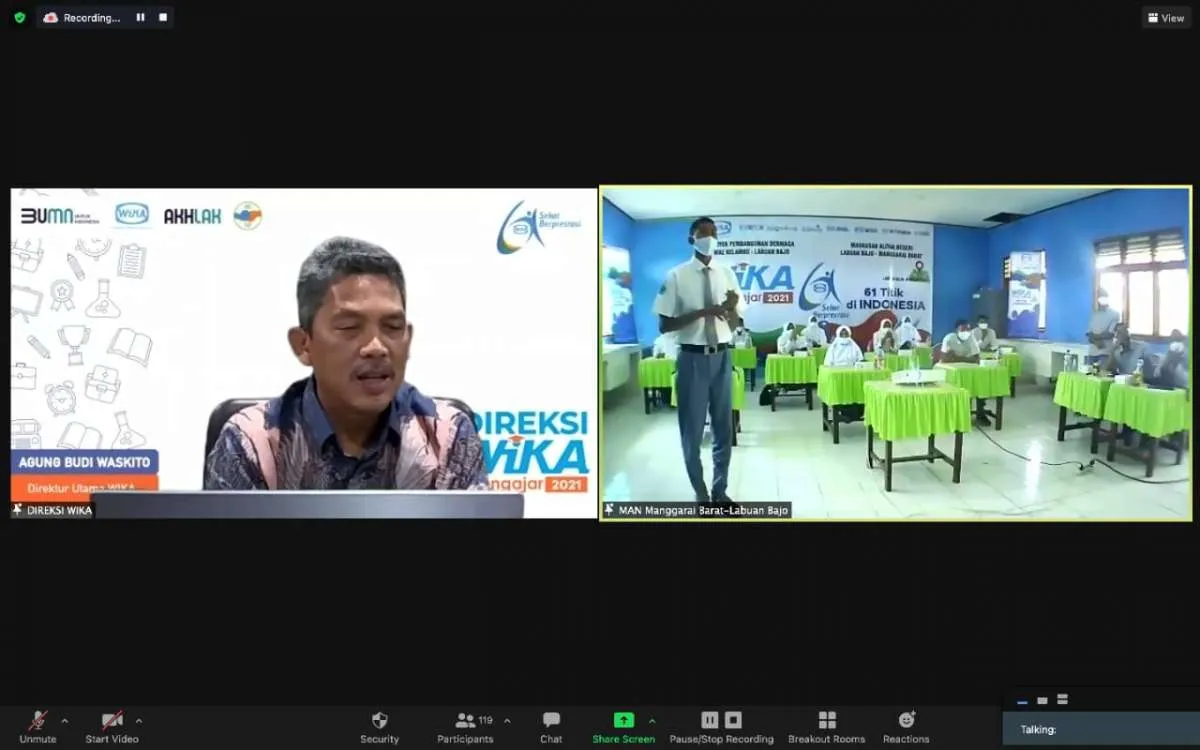This screenshot has height=750, width=1200.
Task: Pause recording from top recording indicator
Action: coord(140,17)
